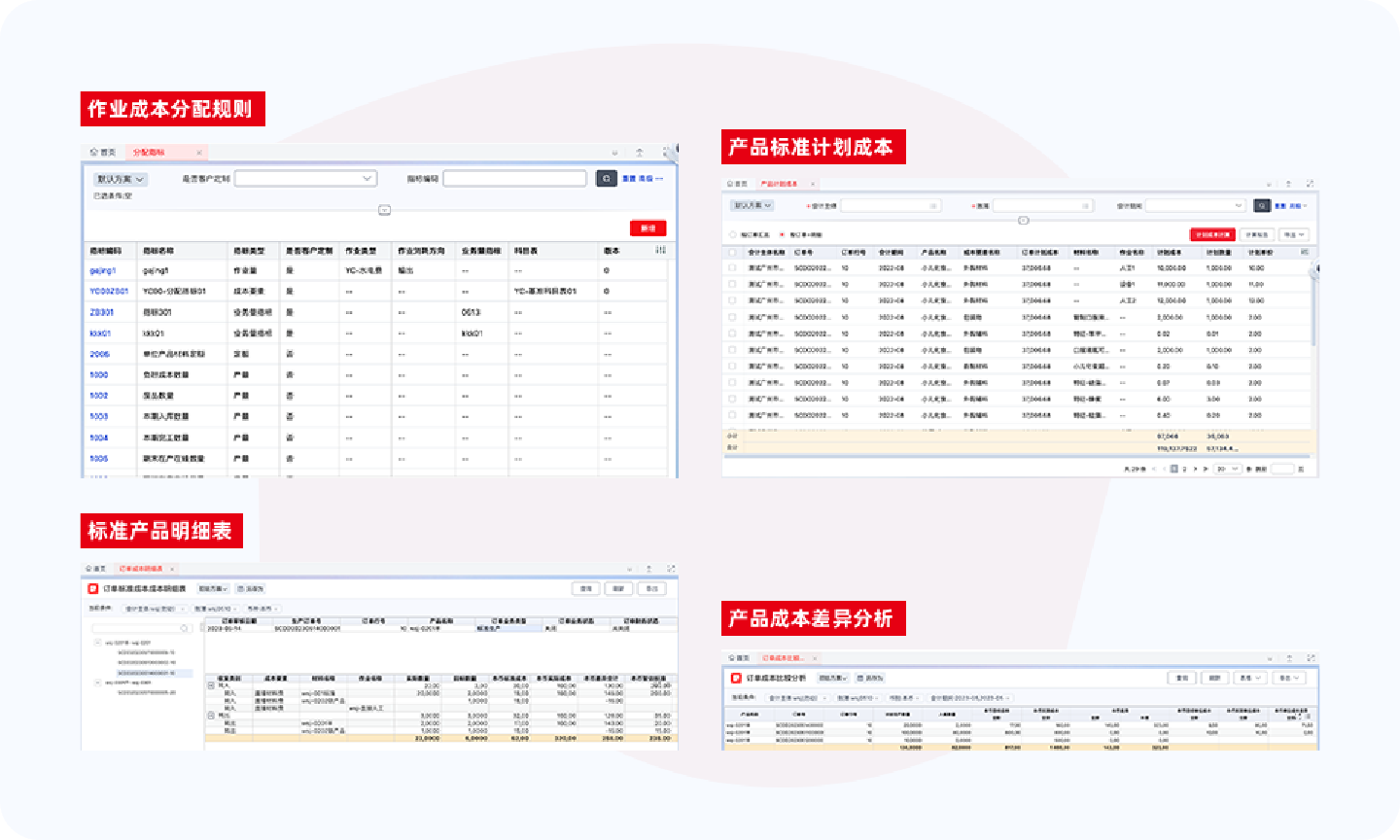Tick checkbox of first row in plan cost table
The height and width of the screenshot is (840, 1400).
[x=733, y=268]
